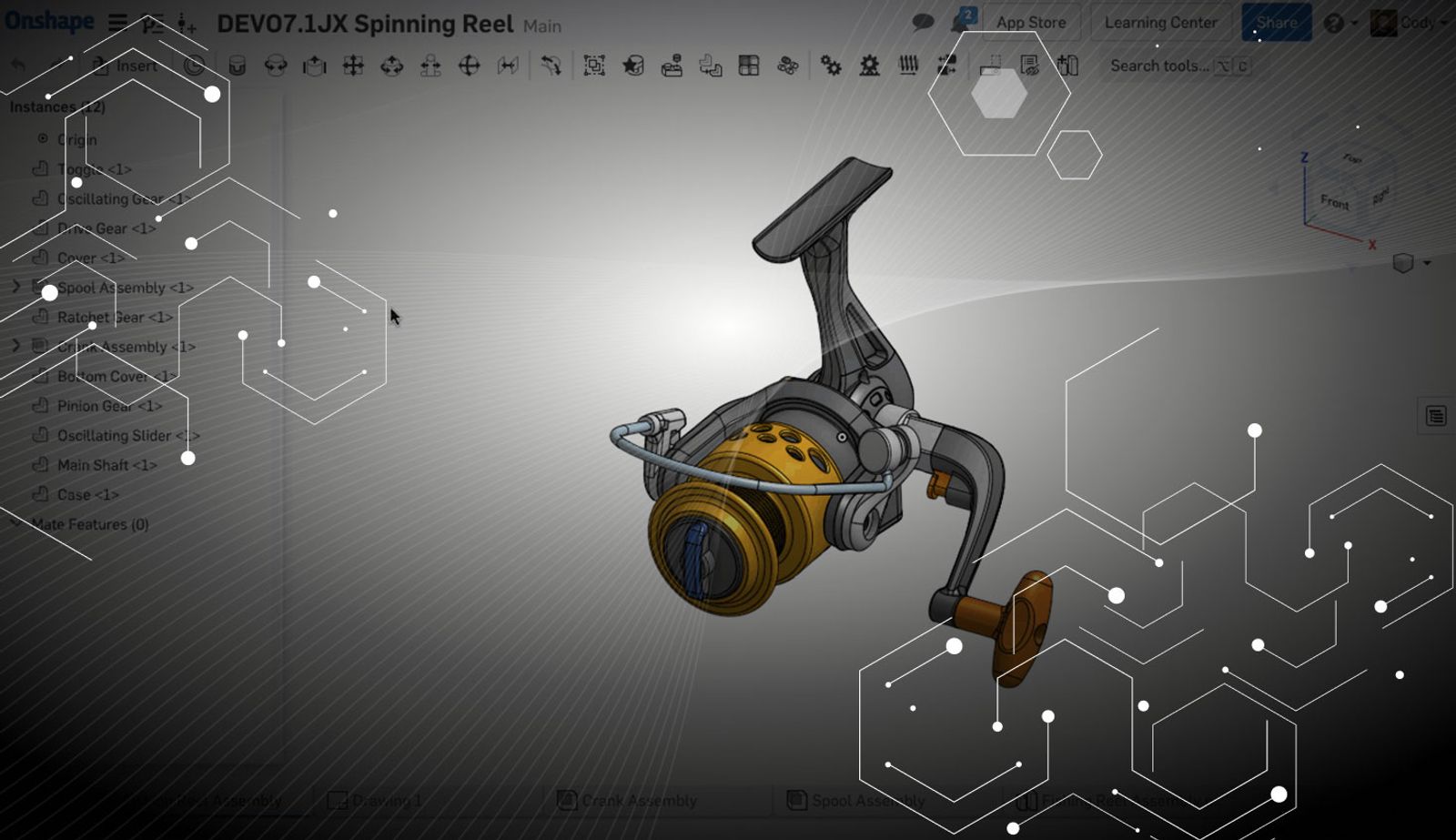
Task: Expand the Crank Assembly tree item
Action: [15, 346]
